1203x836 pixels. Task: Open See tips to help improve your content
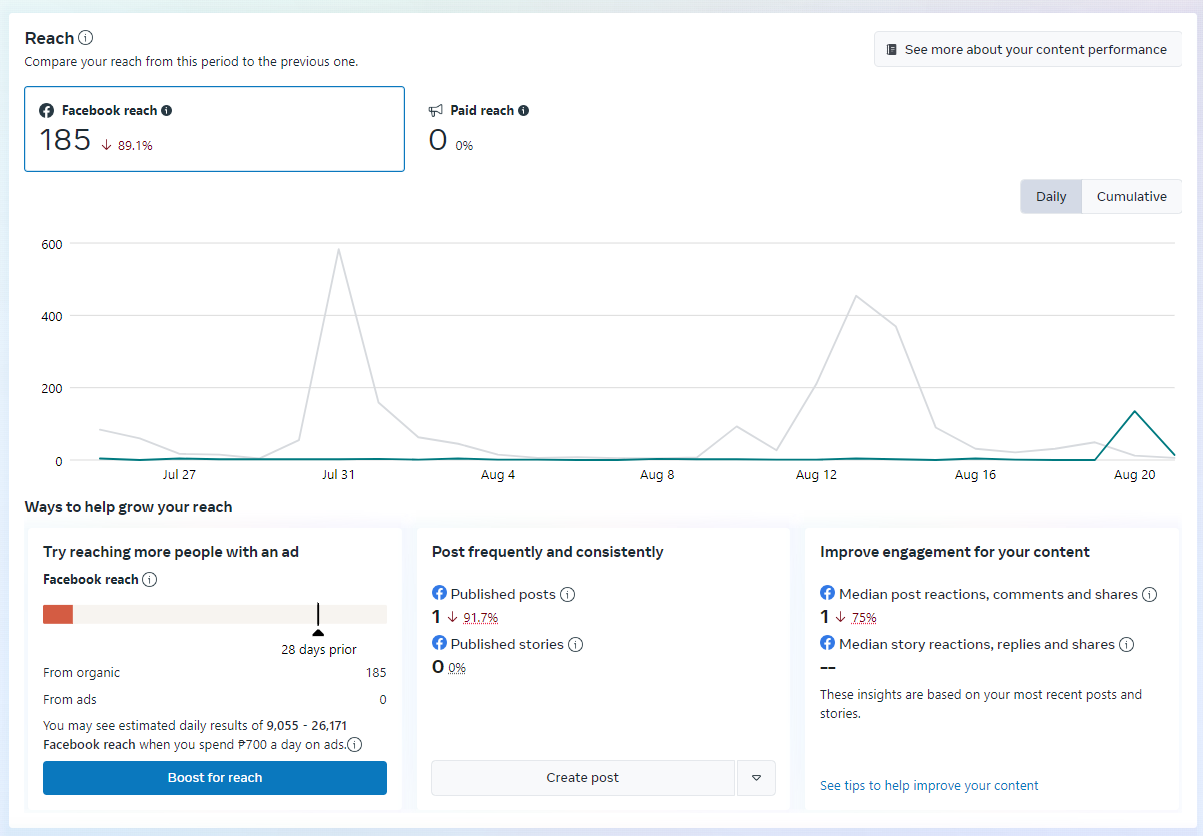[929, 786]
